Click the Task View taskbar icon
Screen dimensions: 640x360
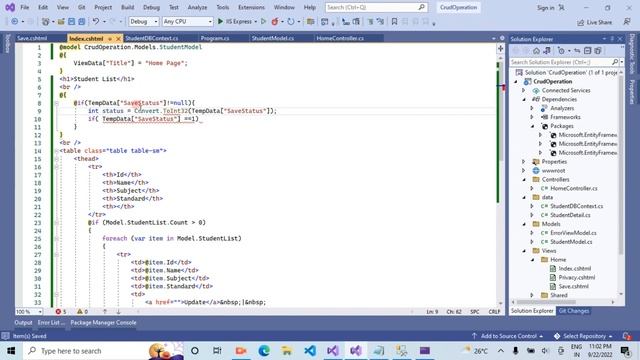pyautogui.click(x=217, y=351)
